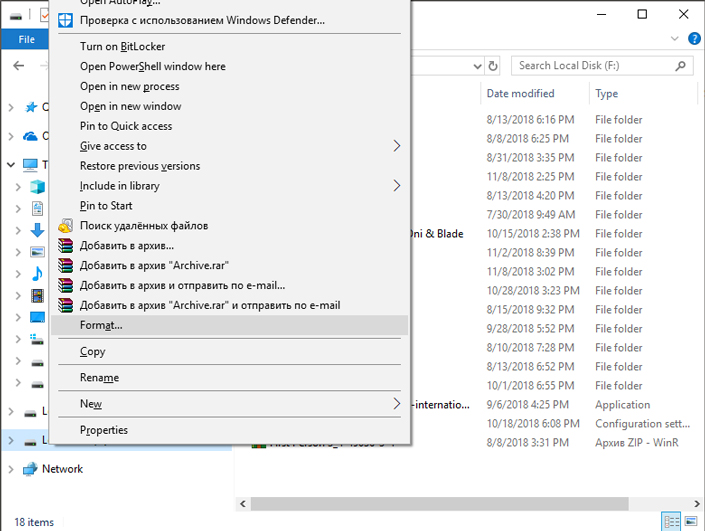Click WinRAR icon beside archive and e-mail entry
This screenshot has height=531, width=705.
pos(65,285)
